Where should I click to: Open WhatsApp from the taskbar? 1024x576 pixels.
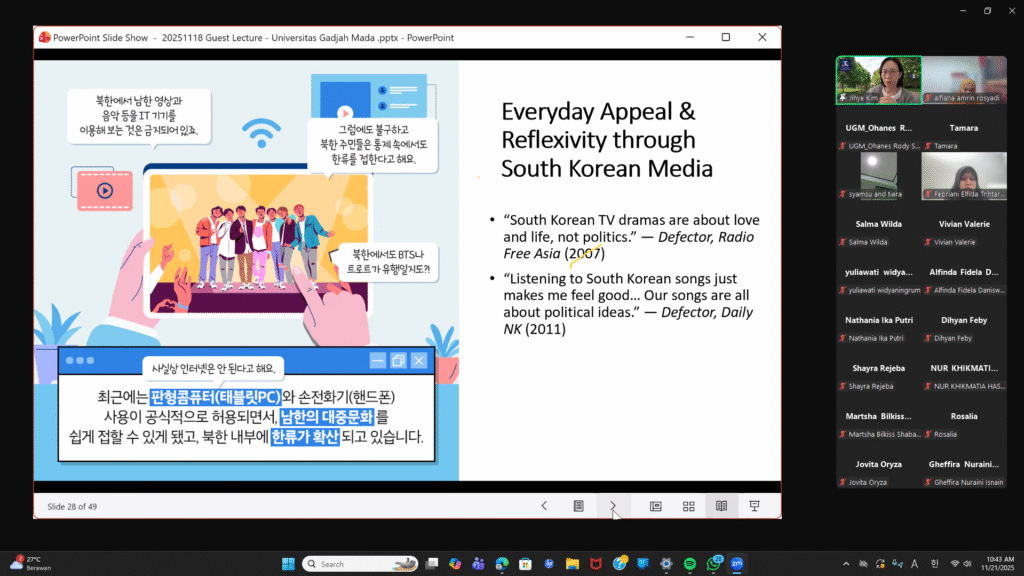[713, 564]
